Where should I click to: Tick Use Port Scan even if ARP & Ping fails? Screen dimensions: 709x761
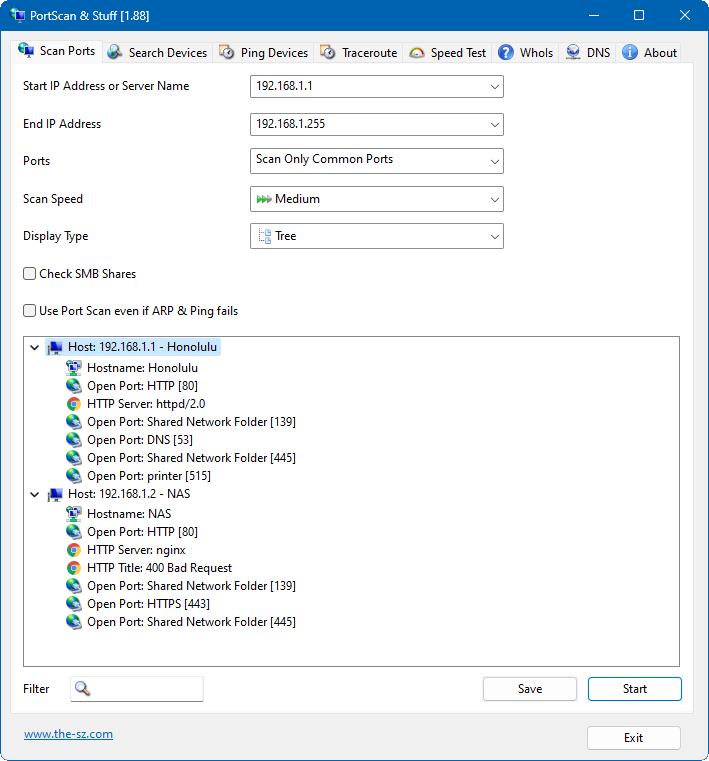(x=30, y=311)
